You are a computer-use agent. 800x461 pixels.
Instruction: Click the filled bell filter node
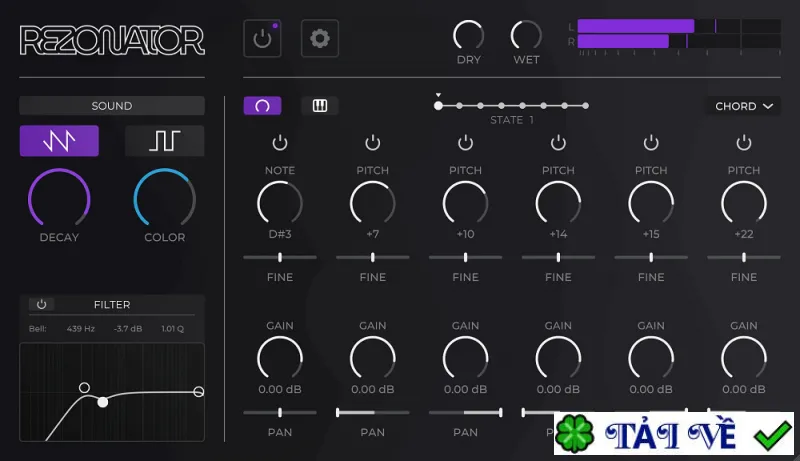[x=103, y=402]
